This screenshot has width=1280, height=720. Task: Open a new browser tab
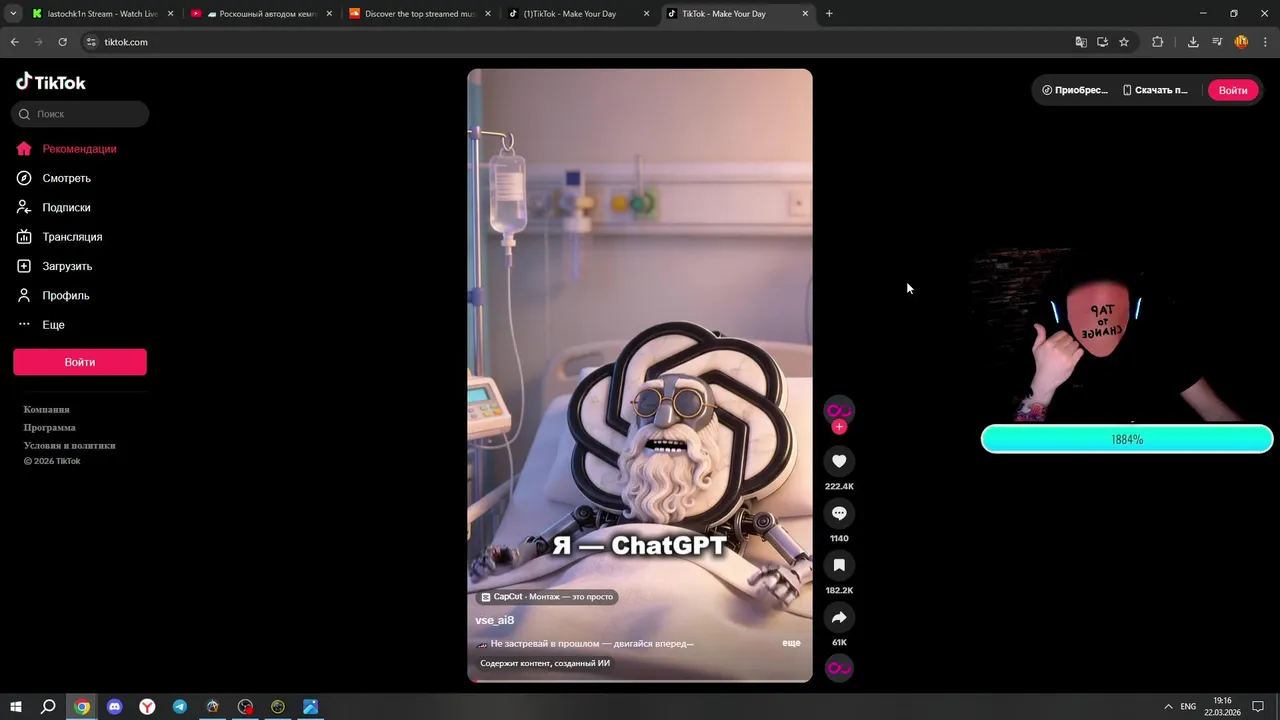pyautogui.click(x=829, y=14)
